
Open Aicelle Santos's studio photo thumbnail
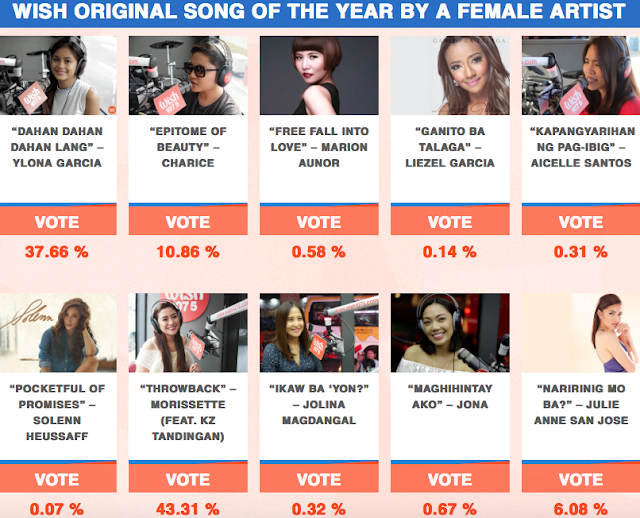click(x=581, y=76)
